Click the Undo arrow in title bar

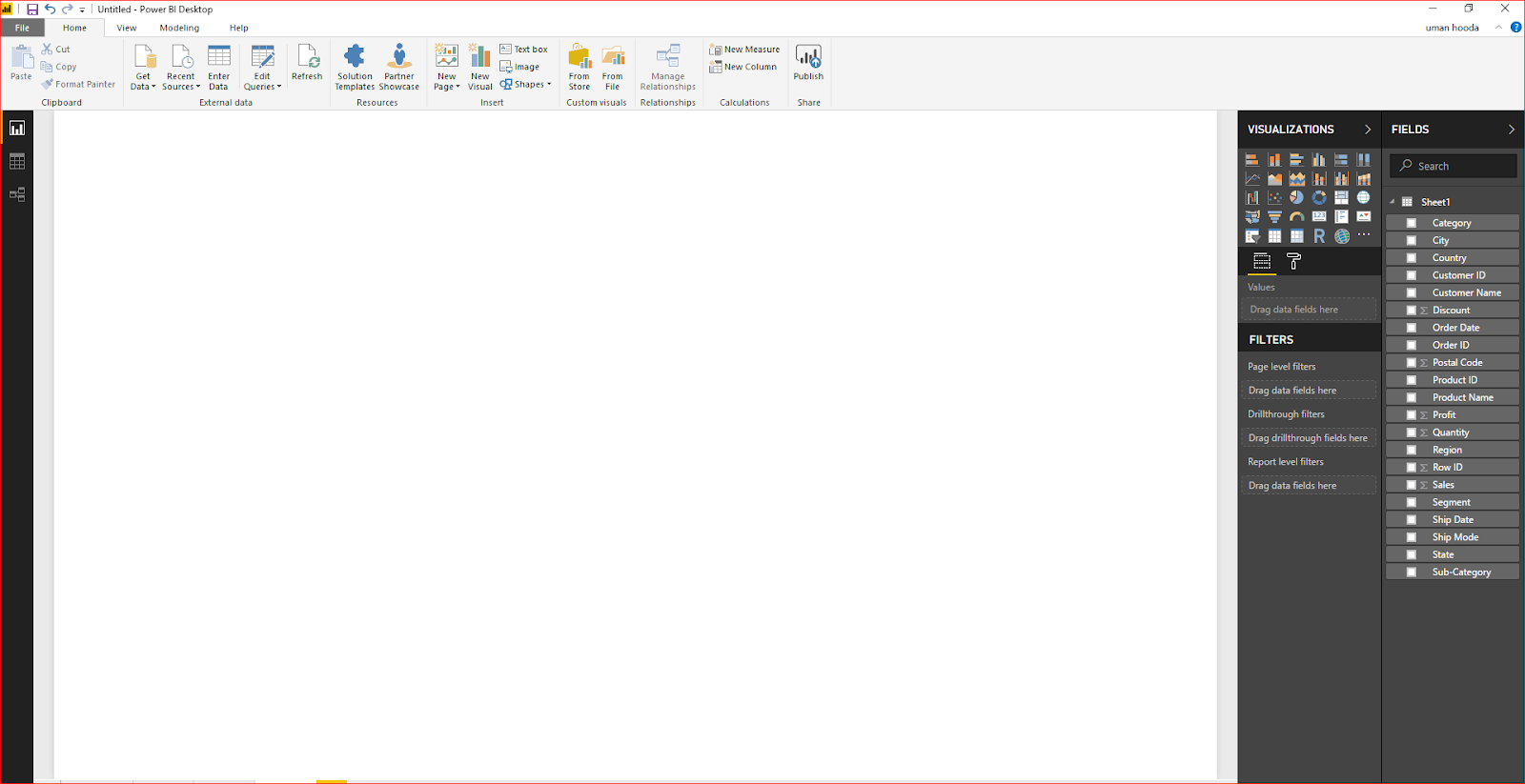point(50,10)
